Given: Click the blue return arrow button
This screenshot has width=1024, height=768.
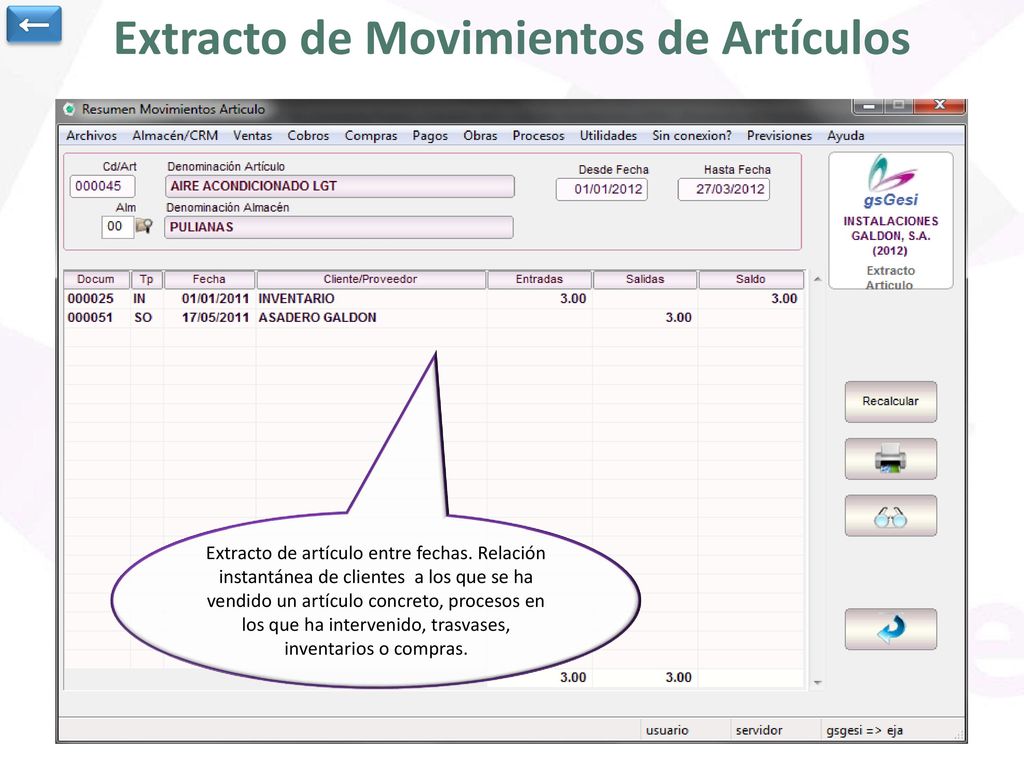Looking at the screenshot, I should 890,629.
